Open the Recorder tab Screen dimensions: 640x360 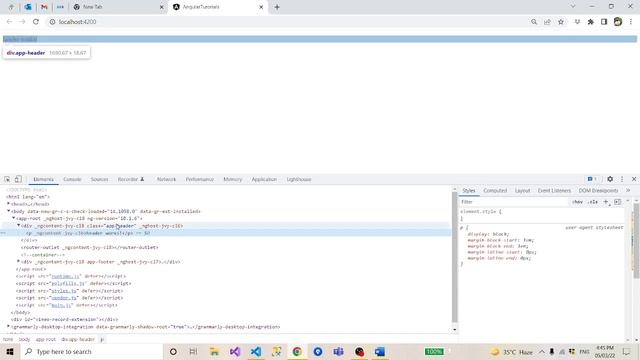tap(131, 180)
